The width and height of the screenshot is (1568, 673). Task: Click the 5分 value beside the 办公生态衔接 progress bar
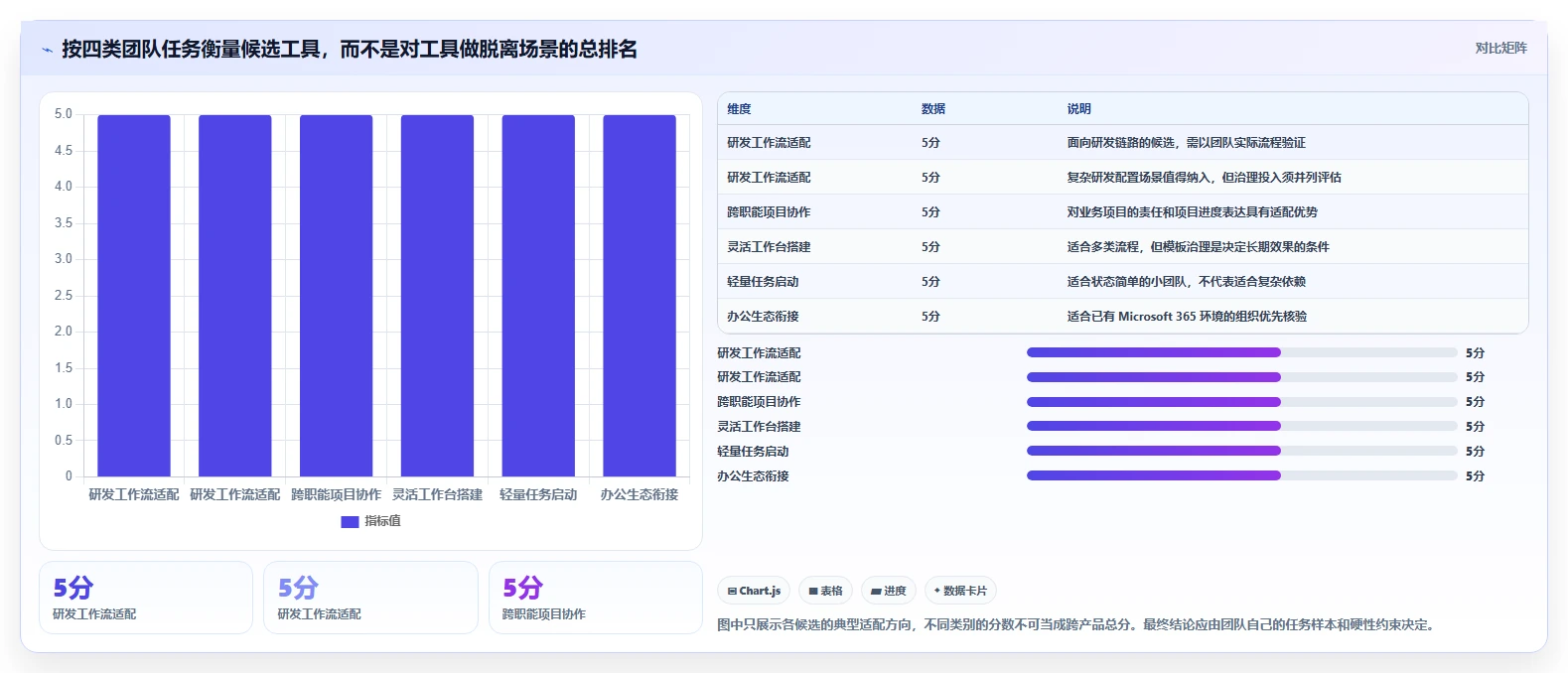(1475, 476)
